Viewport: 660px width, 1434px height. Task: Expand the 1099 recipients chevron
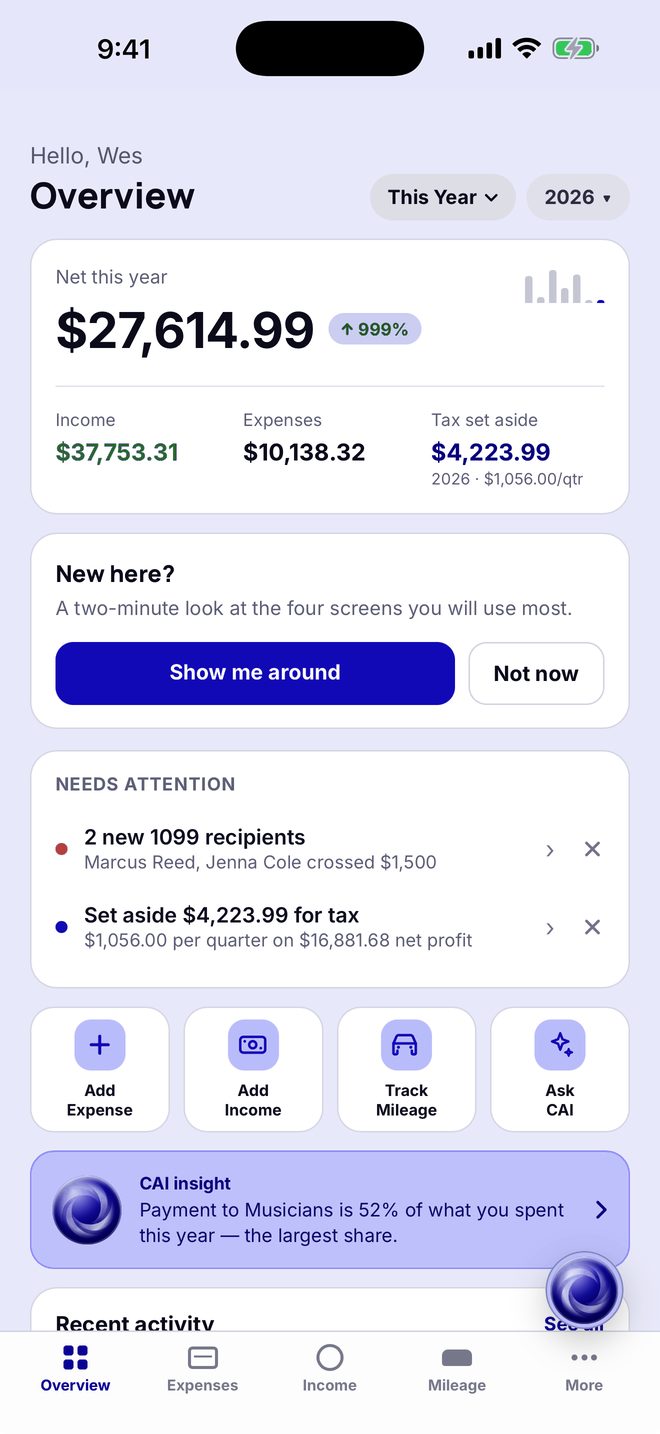tap(550, 850)
